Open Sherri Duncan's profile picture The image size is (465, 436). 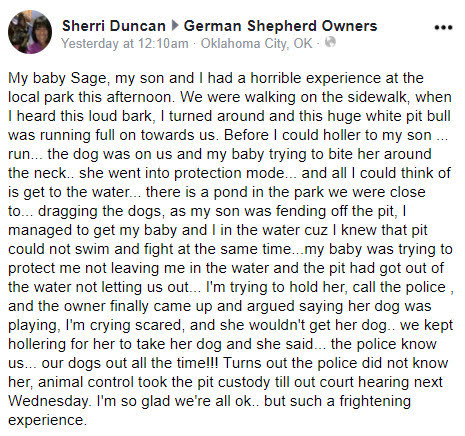tap(30, 32)
